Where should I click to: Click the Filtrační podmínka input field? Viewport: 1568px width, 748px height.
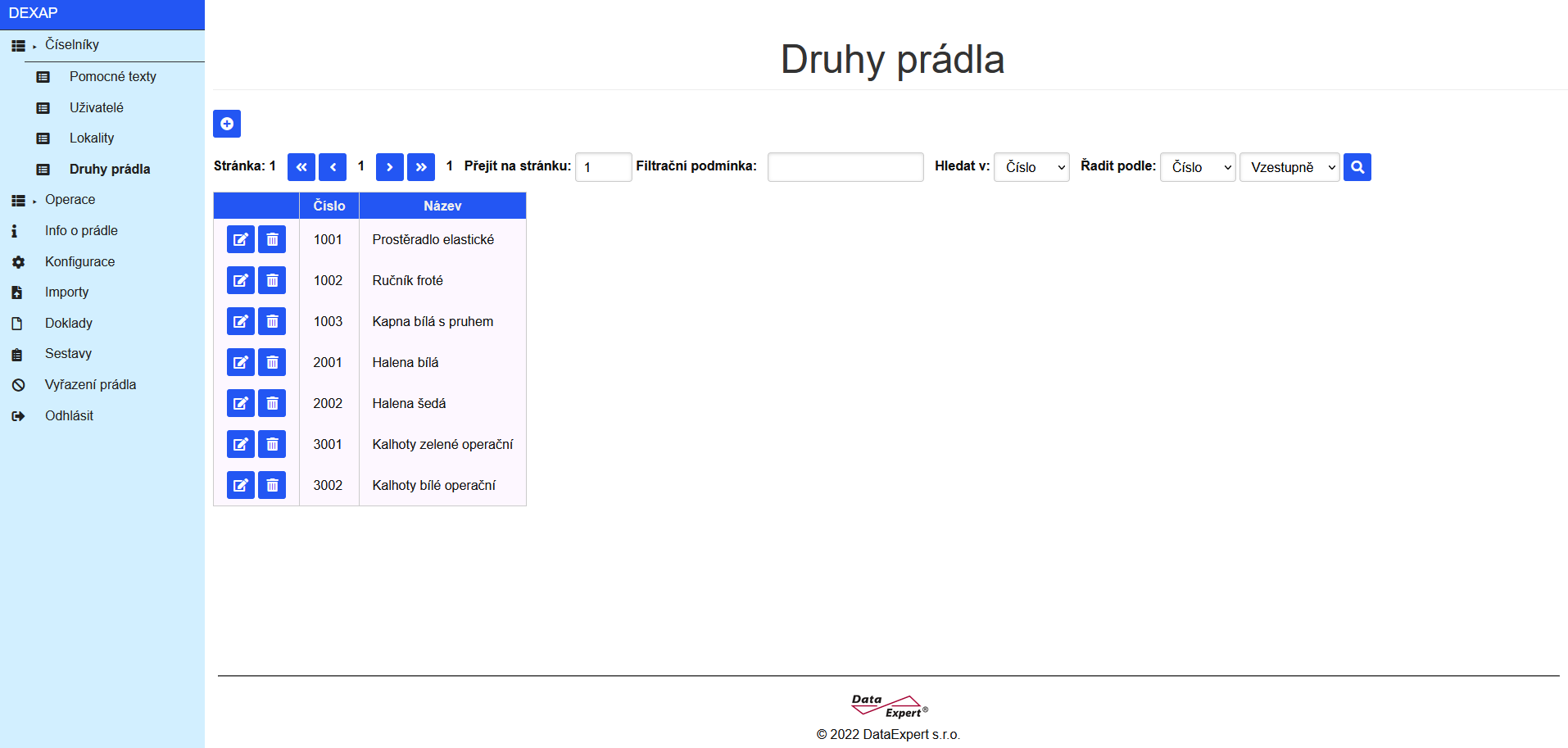point(845,167)
